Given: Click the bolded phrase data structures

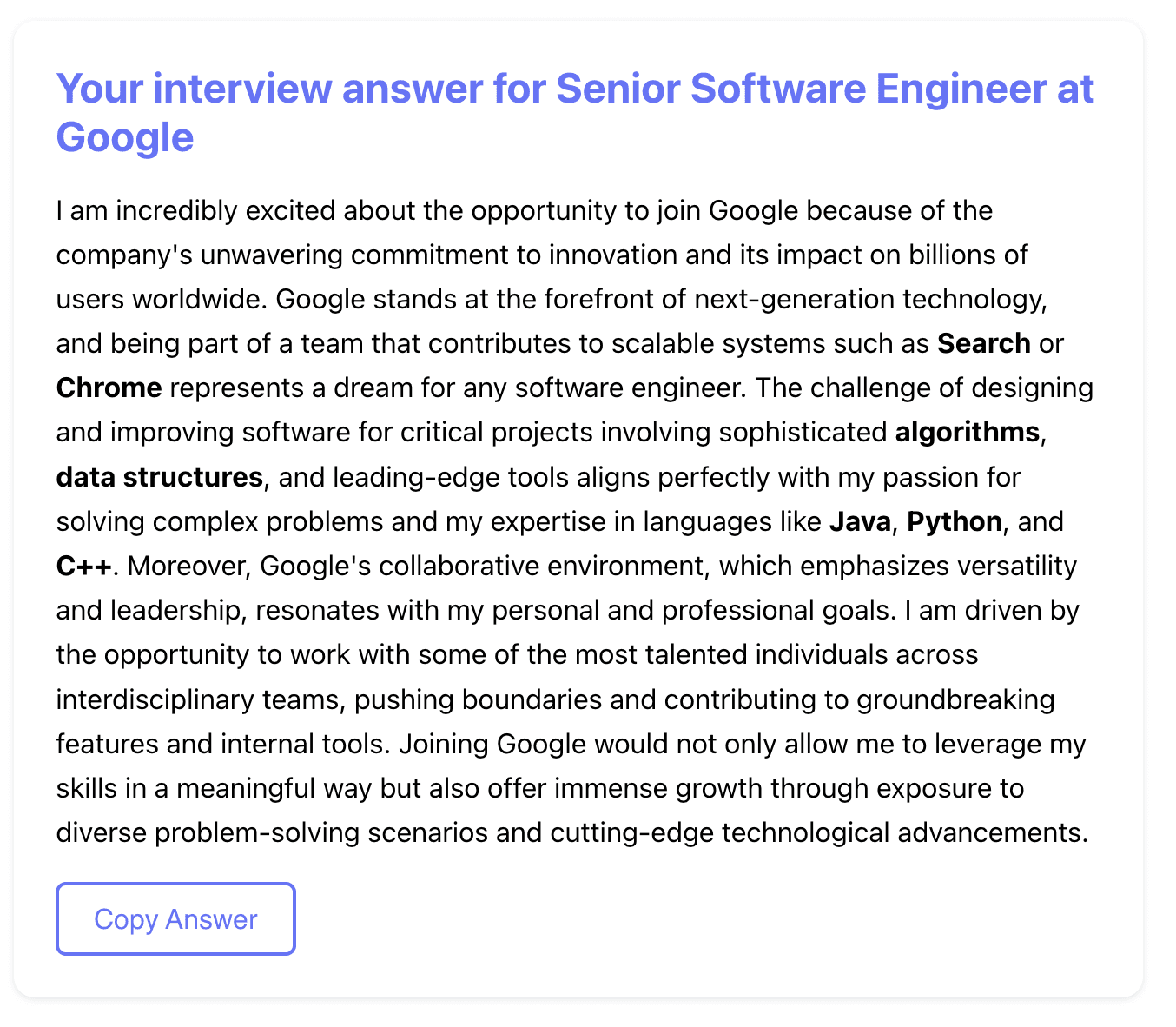Looking at the screenshot, I should 159,476.
